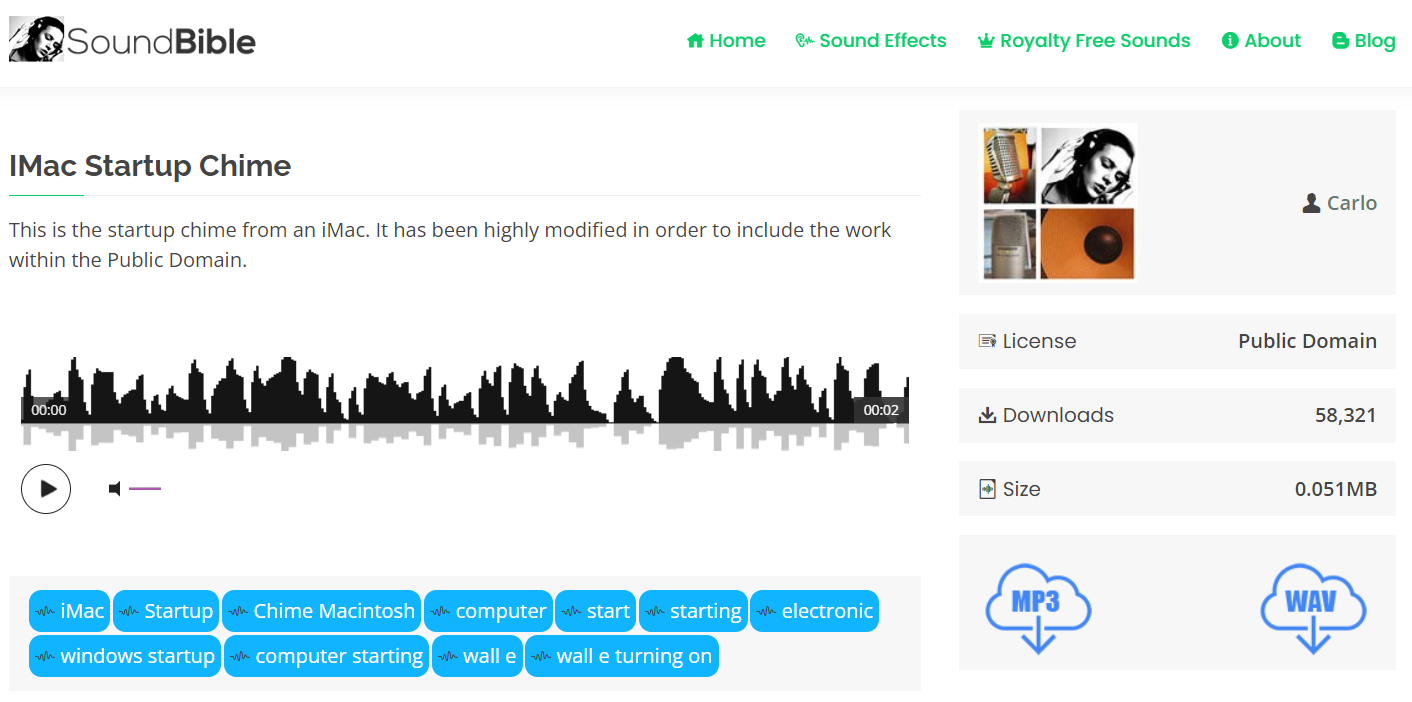
Task: Visit the Blog link
Action: point(1364,41)
